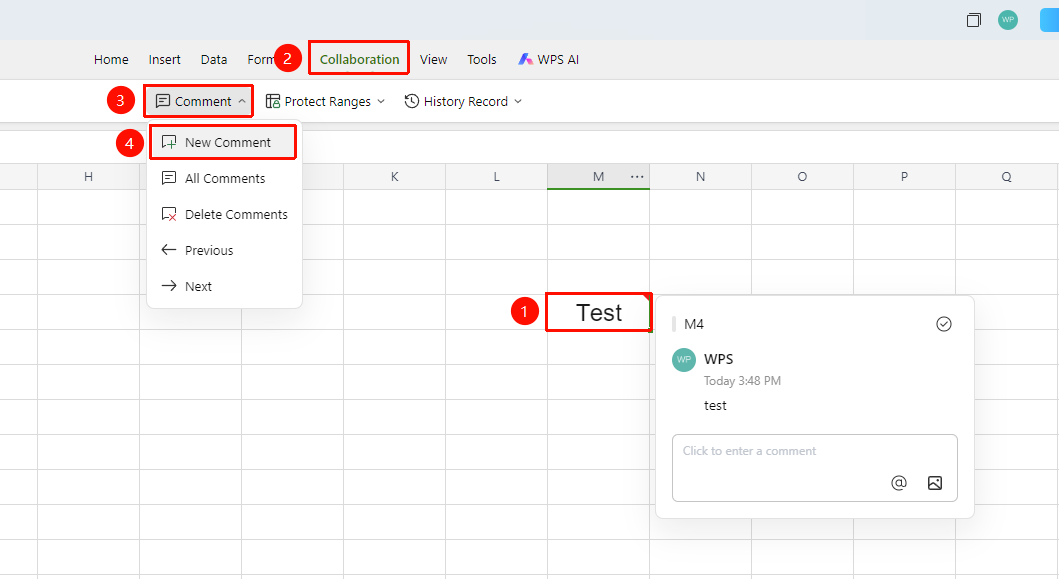
Task: Insert an @ mention in the comment
Action: point(898,483)
